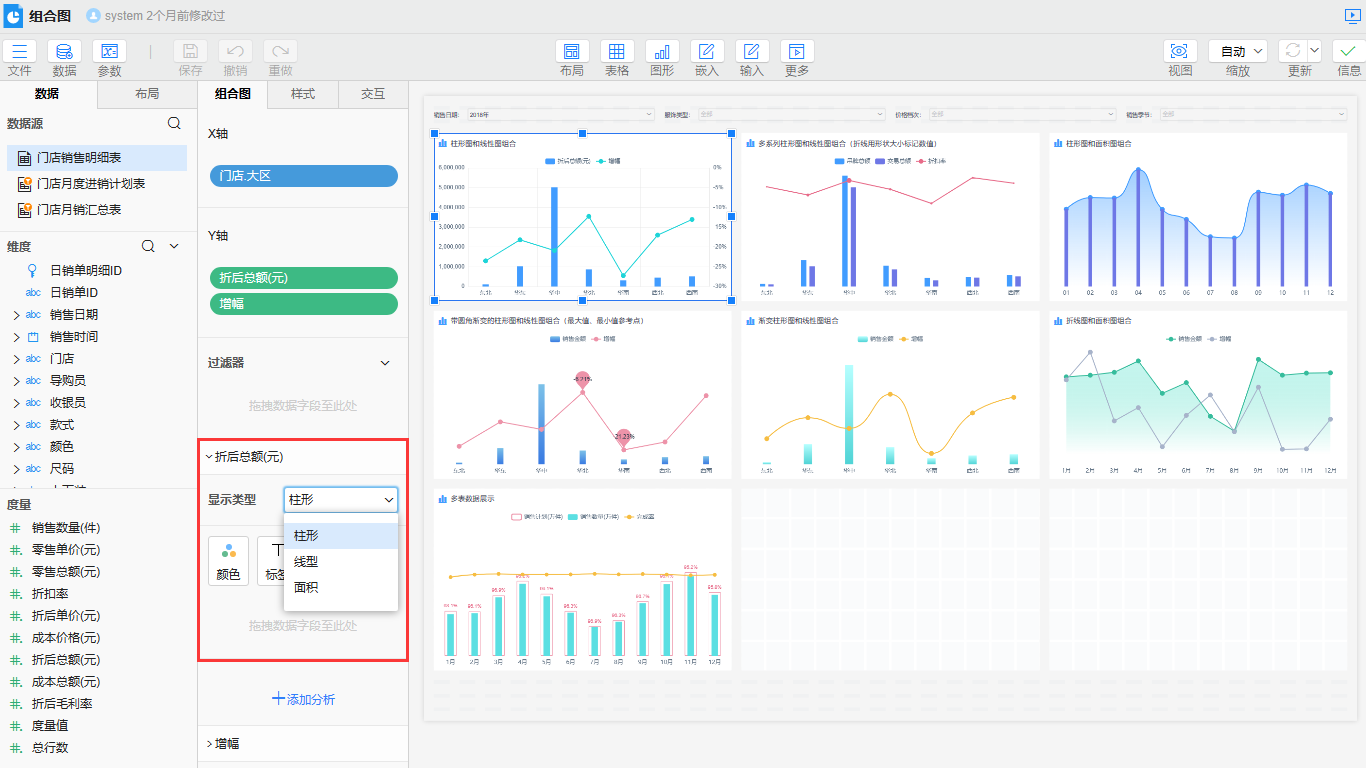Screen dimensions: 1366x768
Task: Switch to the 交互 tab
Action: [373, 94]
